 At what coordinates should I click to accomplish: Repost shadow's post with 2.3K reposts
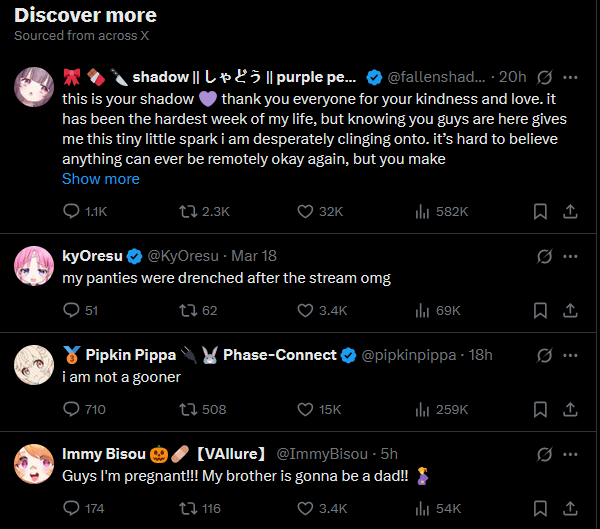[x=187, y=212]
